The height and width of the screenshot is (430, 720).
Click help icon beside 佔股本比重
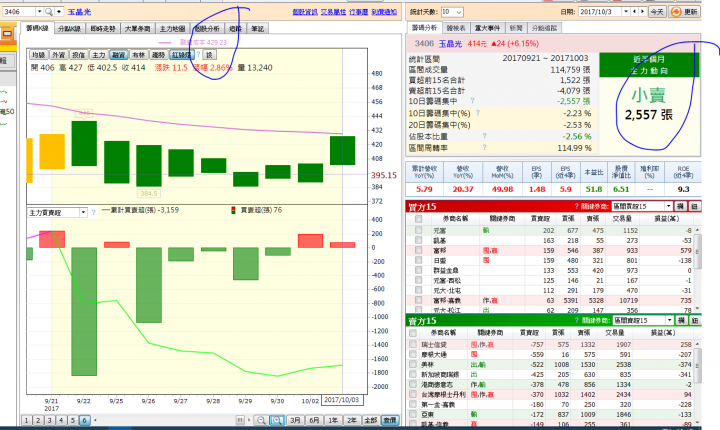tap(484, 136)
